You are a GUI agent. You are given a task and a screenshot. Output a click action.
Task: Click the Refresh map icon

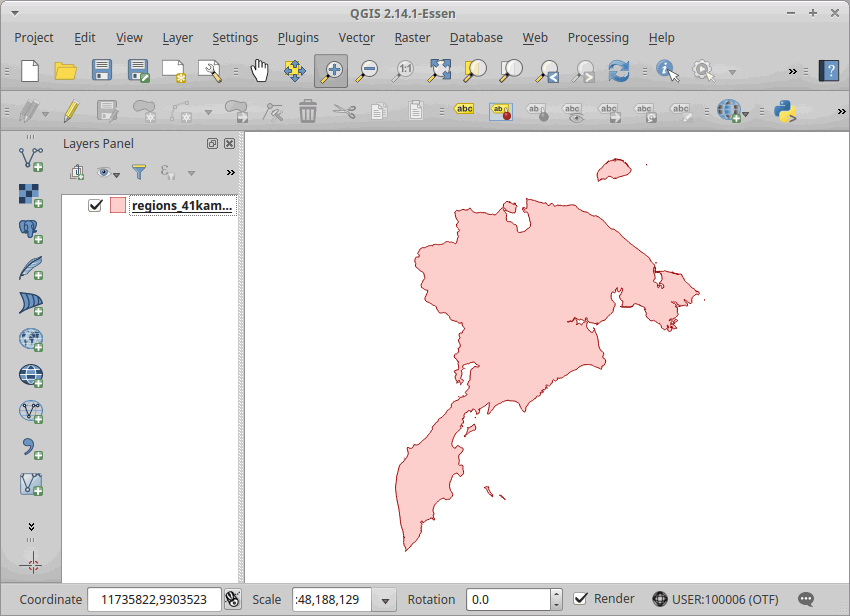(619, 71)
